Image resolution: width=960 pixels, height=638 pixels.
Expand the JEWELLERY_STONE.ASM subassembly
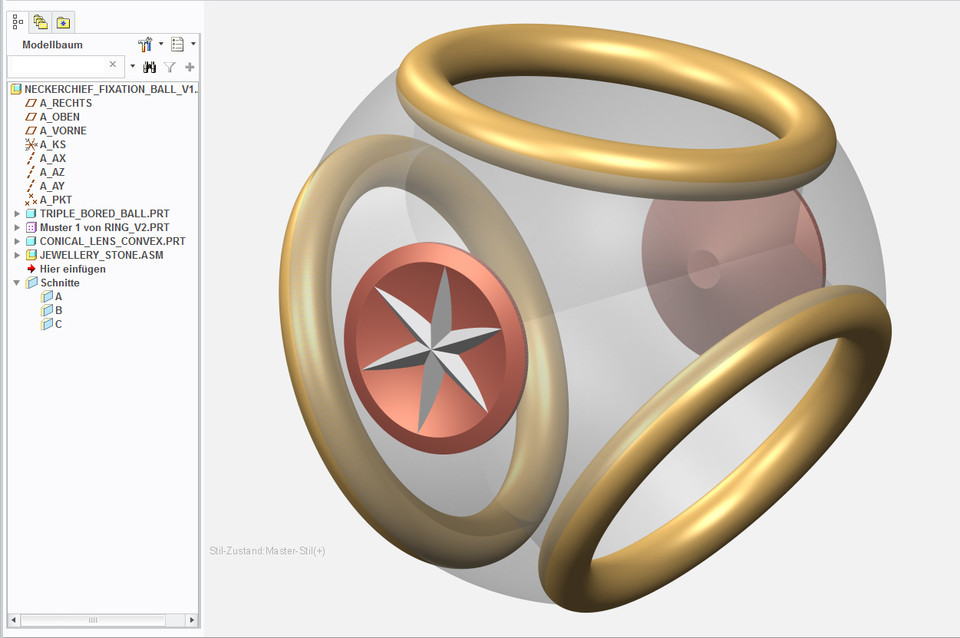tap(16, 255)
